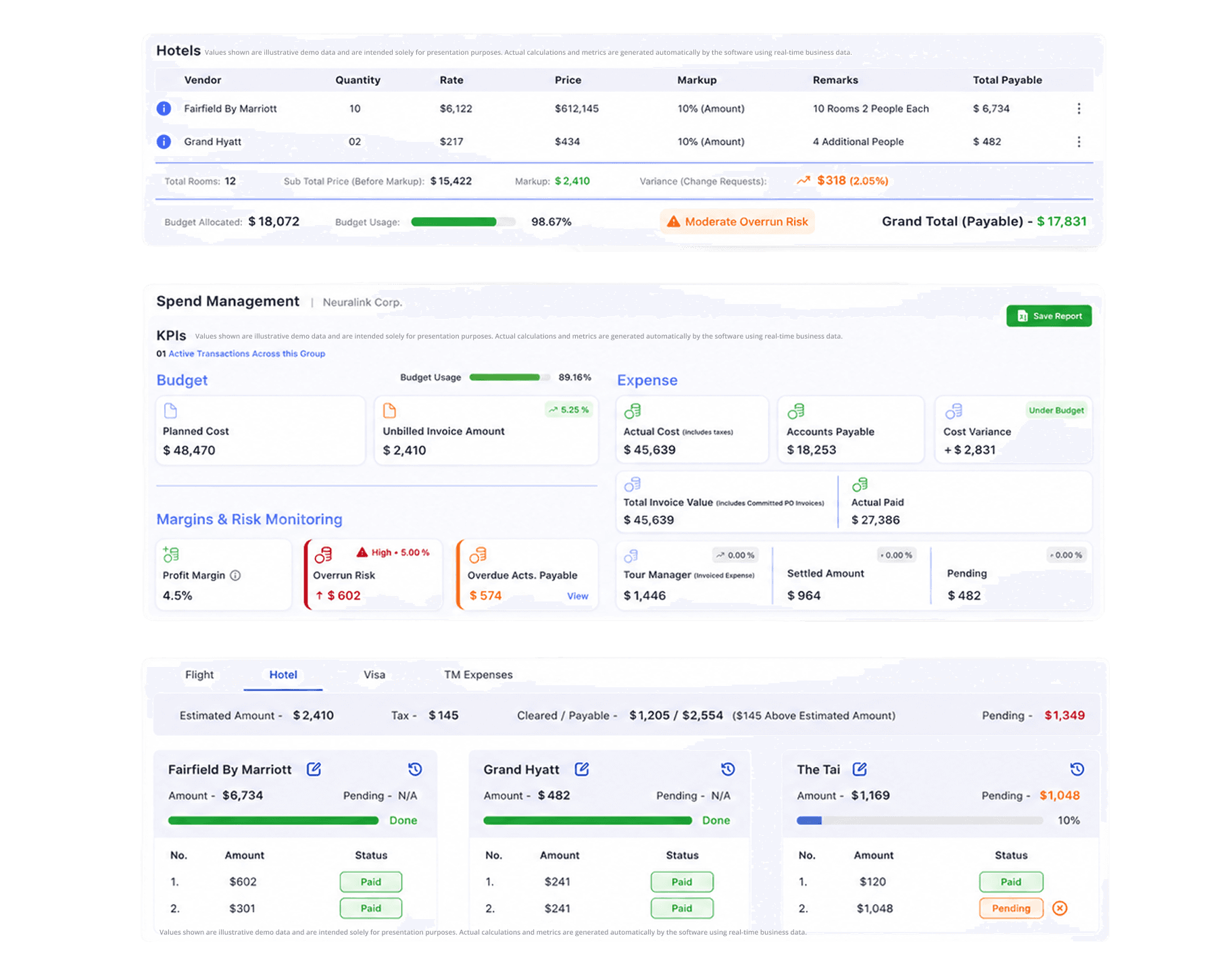Viewport: 1232px width, 965px height.
Task: Click the Save Report button
Action: (1049, 316)
